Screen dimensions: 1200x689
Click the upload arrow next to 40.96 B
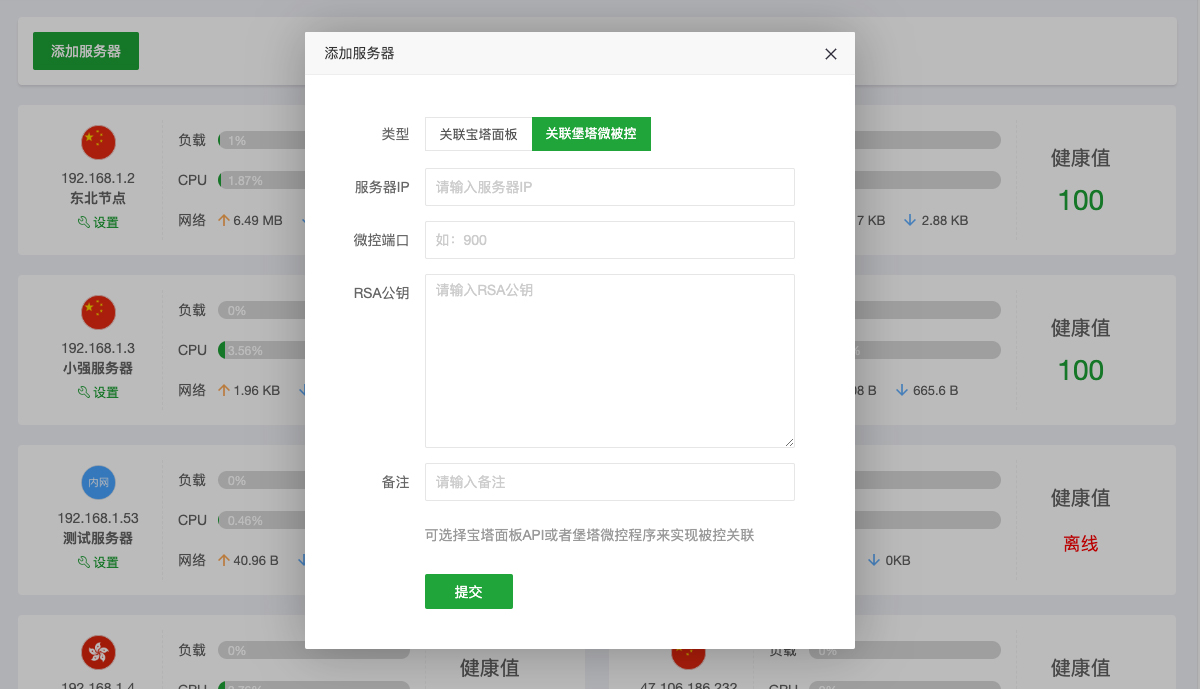(x=224, y=560)
